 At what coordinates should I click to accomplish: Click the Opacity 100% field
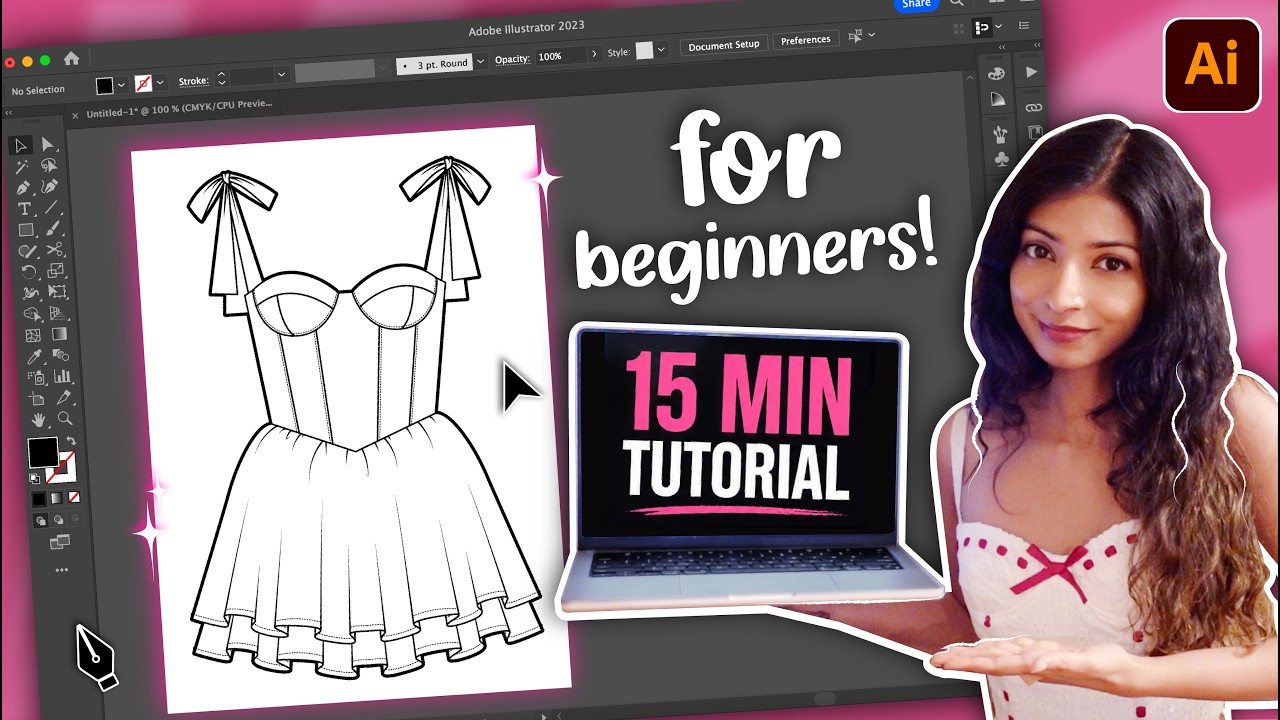(561, 57)
